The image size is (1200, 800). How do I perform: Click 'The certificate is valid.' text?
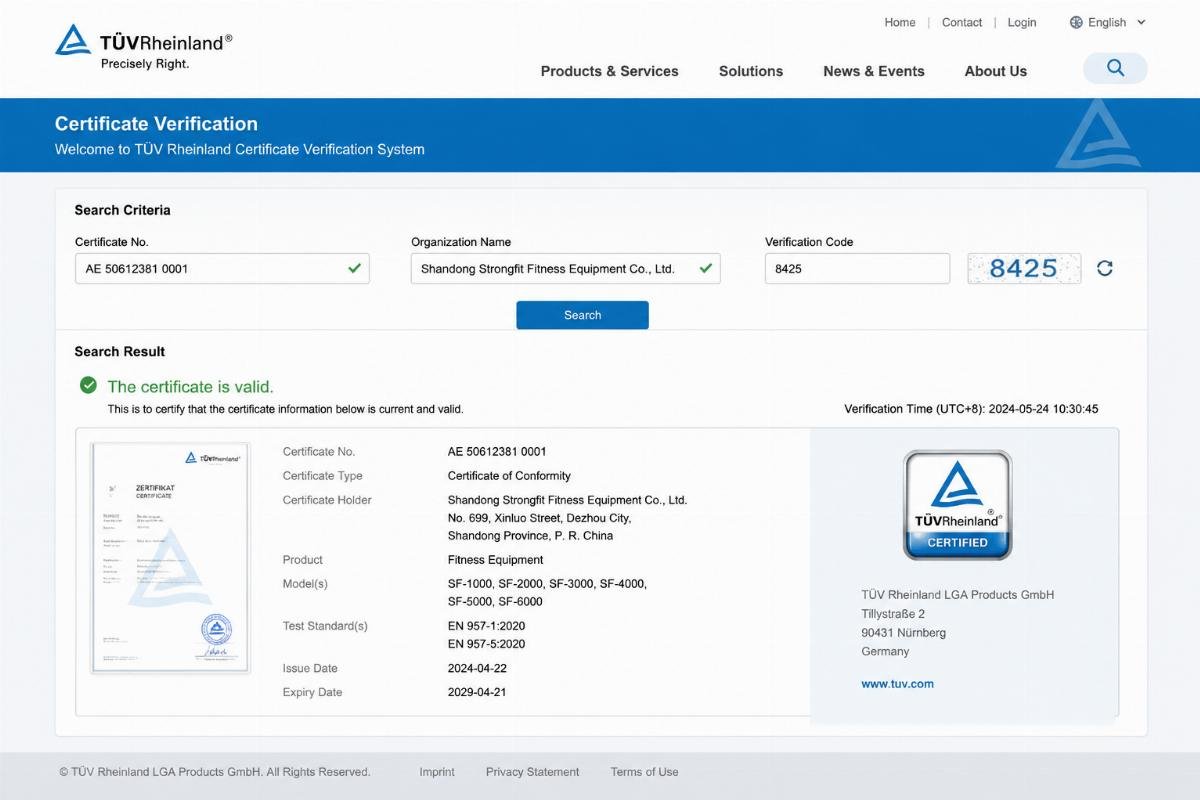point(190,386)
